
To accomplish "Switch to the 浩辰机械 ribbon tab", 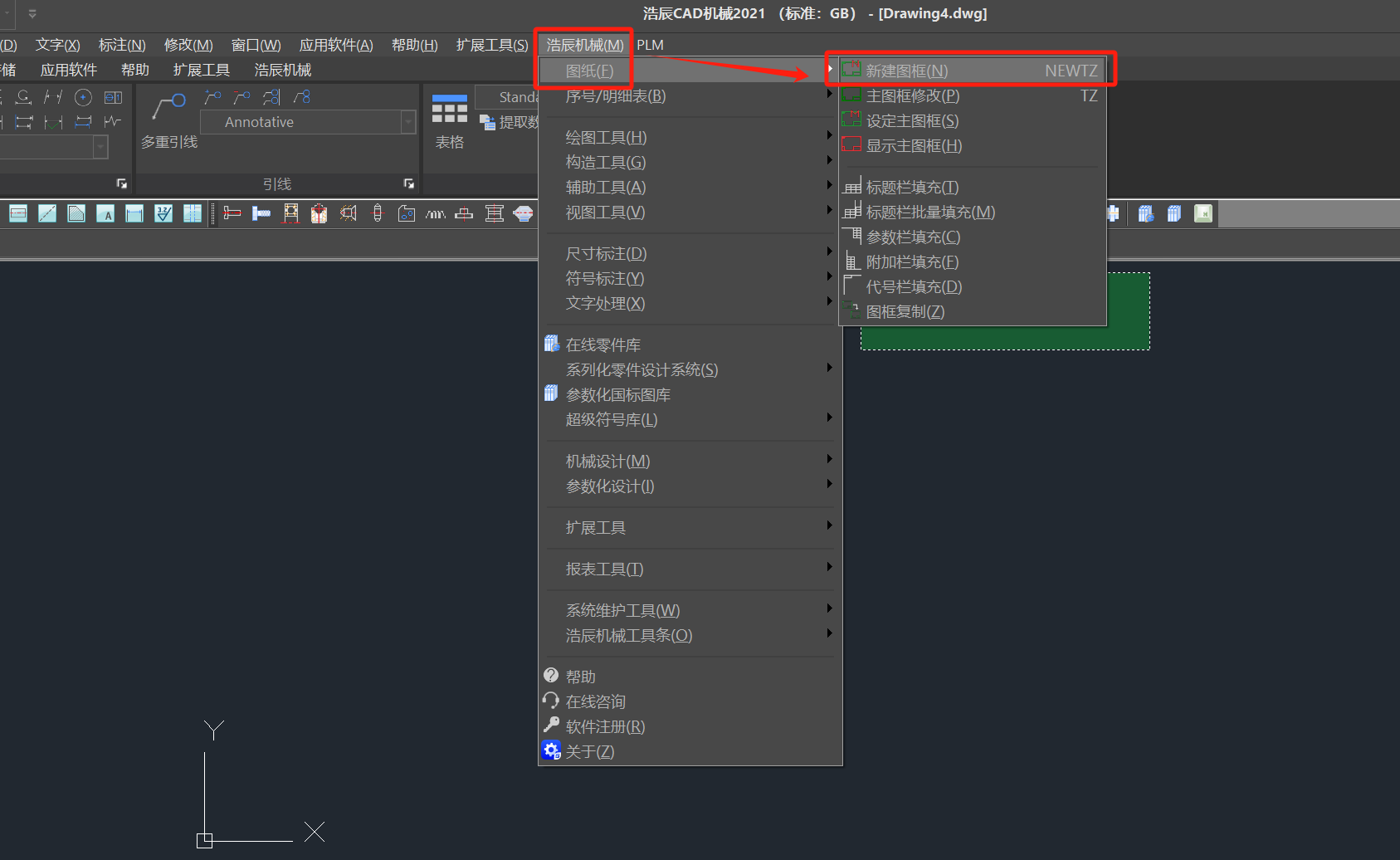I will click(x=283, y=70).
